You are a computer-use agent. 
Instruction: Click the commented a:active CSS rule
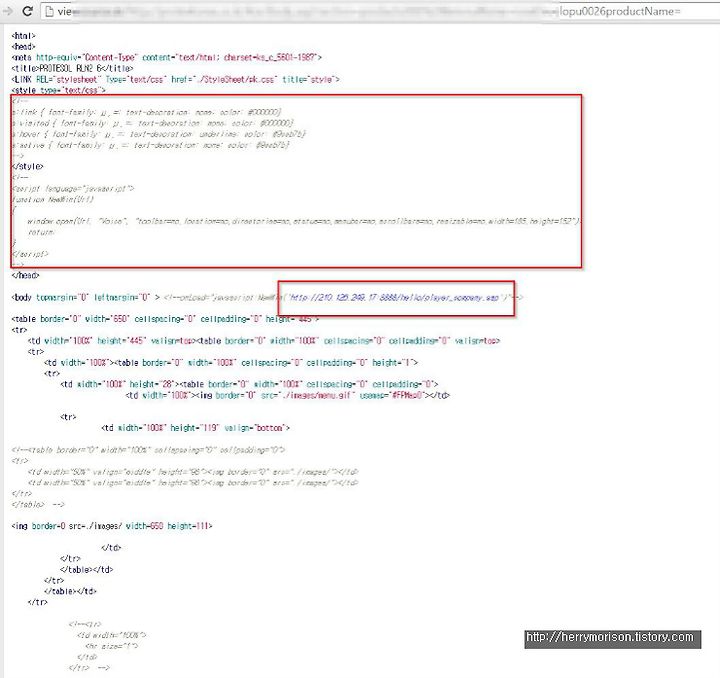pos(151,145)
